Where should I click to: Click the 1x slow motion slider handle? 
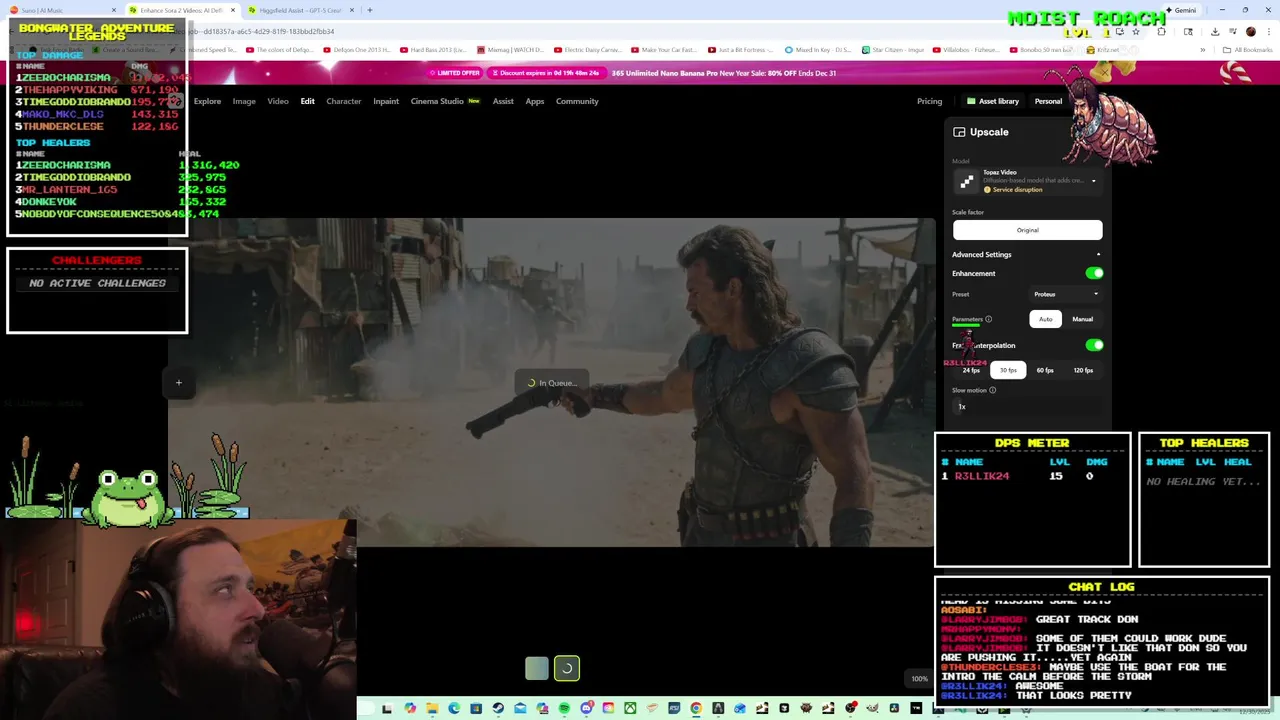(x=961, y=407)
